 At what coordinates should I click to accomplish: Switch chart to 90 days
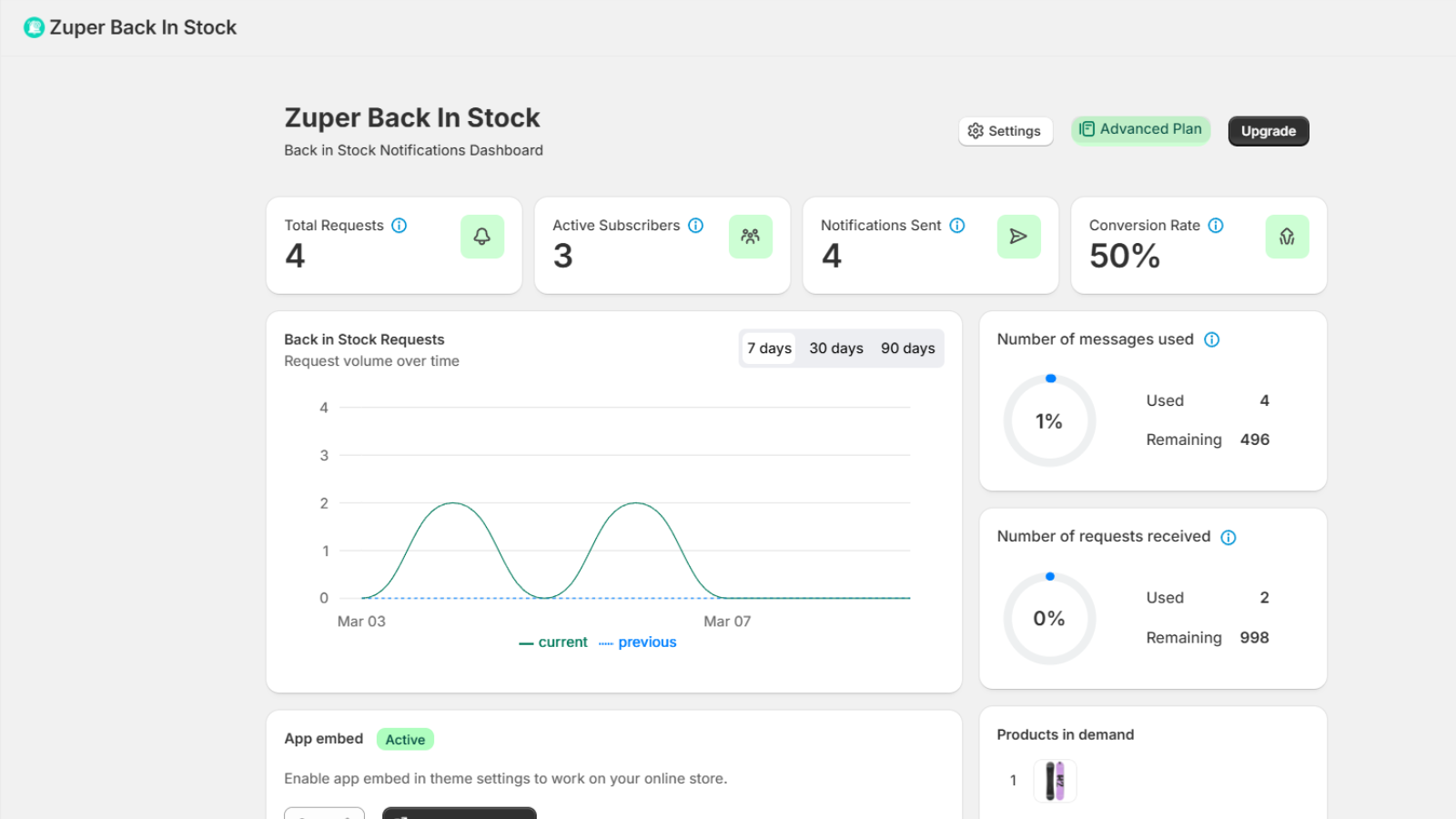coord(907,349)
